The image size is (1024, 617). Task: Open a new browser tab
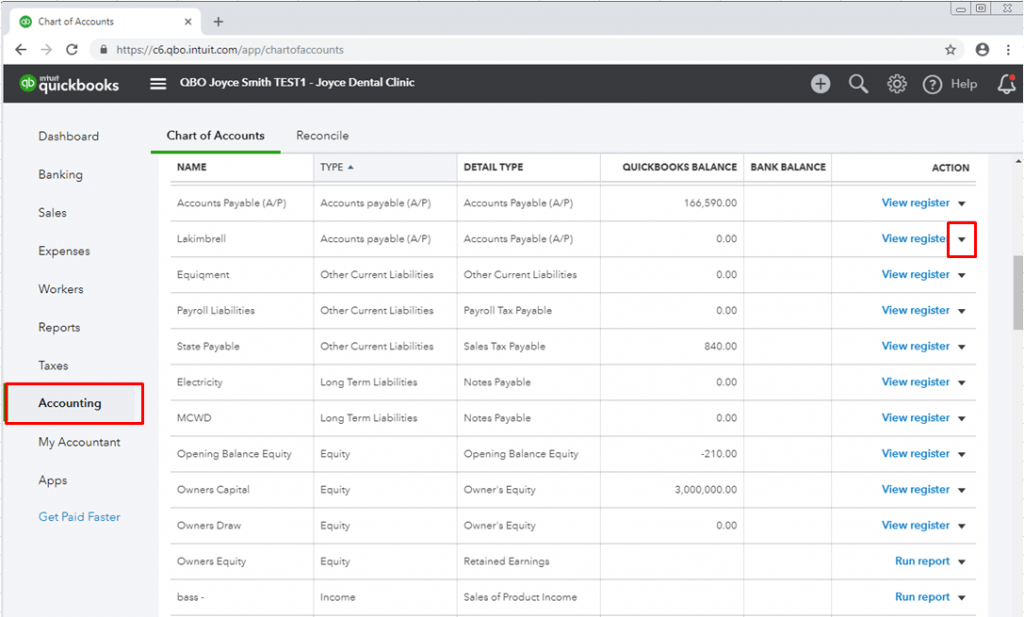click(218, 22)
